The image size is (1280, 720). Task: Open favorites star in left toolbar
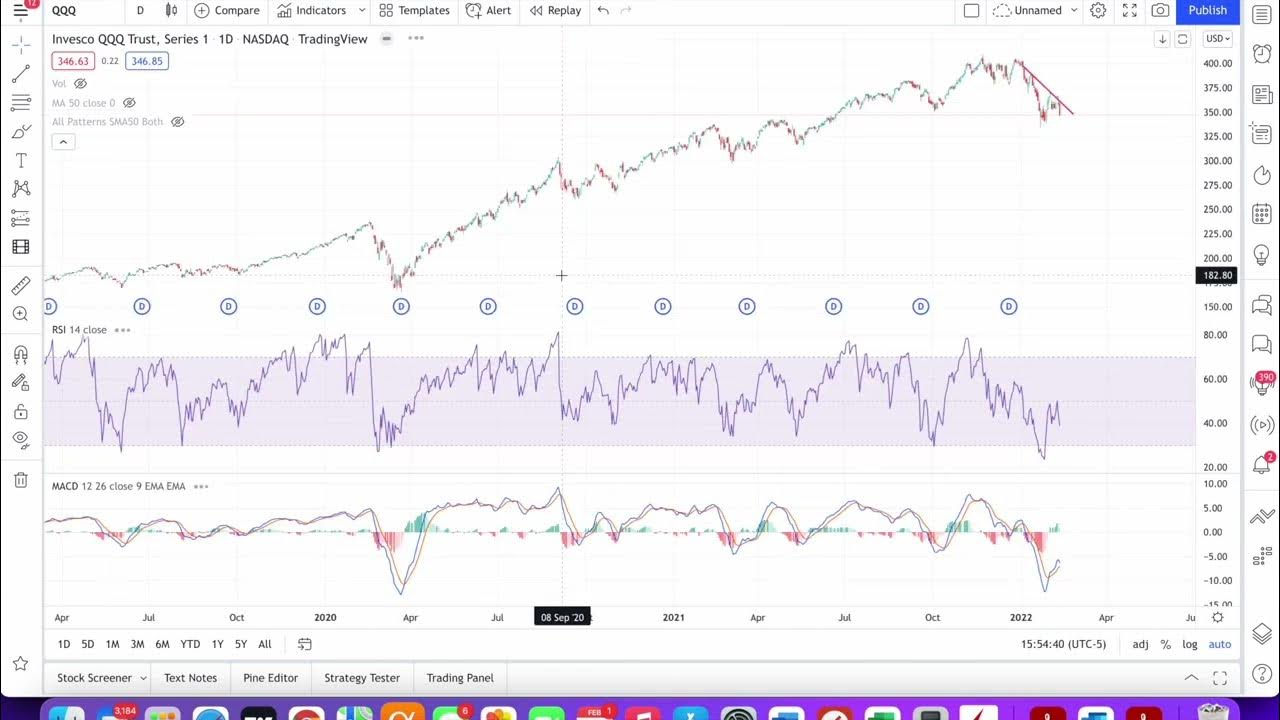coord(20,663)
